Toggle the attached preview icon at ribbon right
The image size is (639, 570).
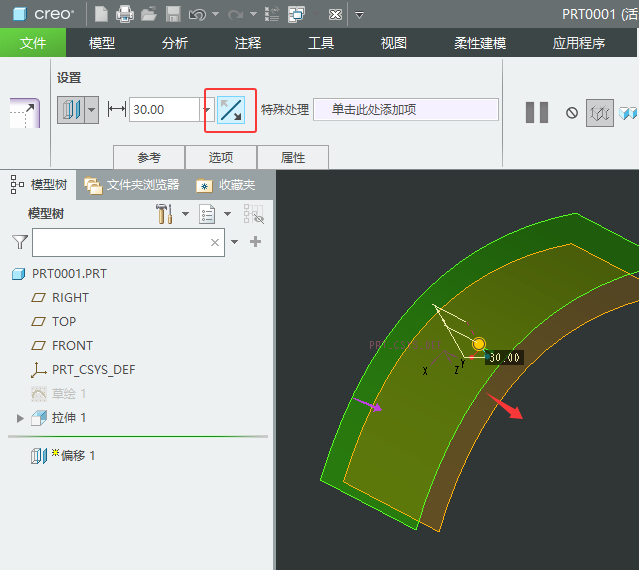tap(628, 113)
